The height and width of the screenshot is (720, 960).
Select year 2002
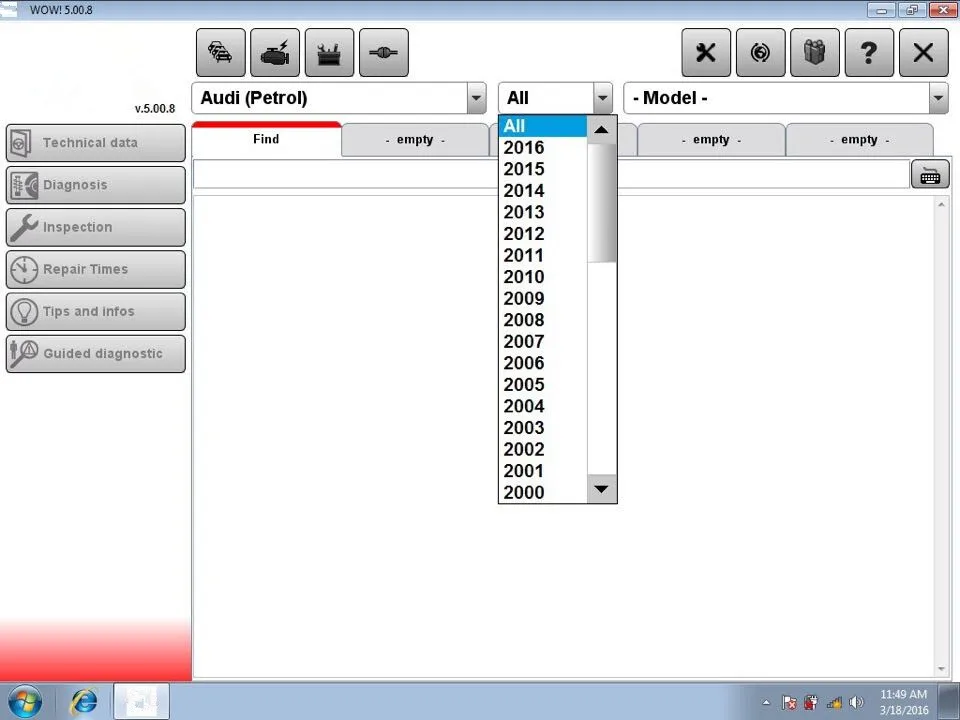pyautogui.click(x=542, y=449)
